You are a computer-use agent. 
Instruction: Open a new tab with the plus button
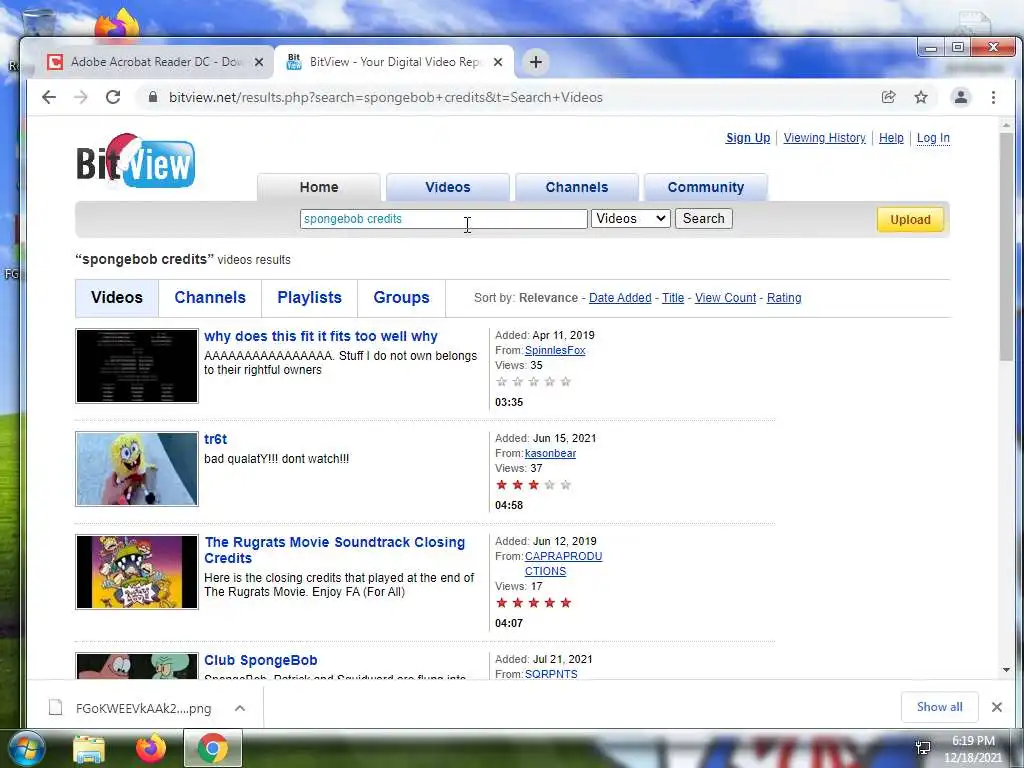pyautogui.click(x=536, y=62)
